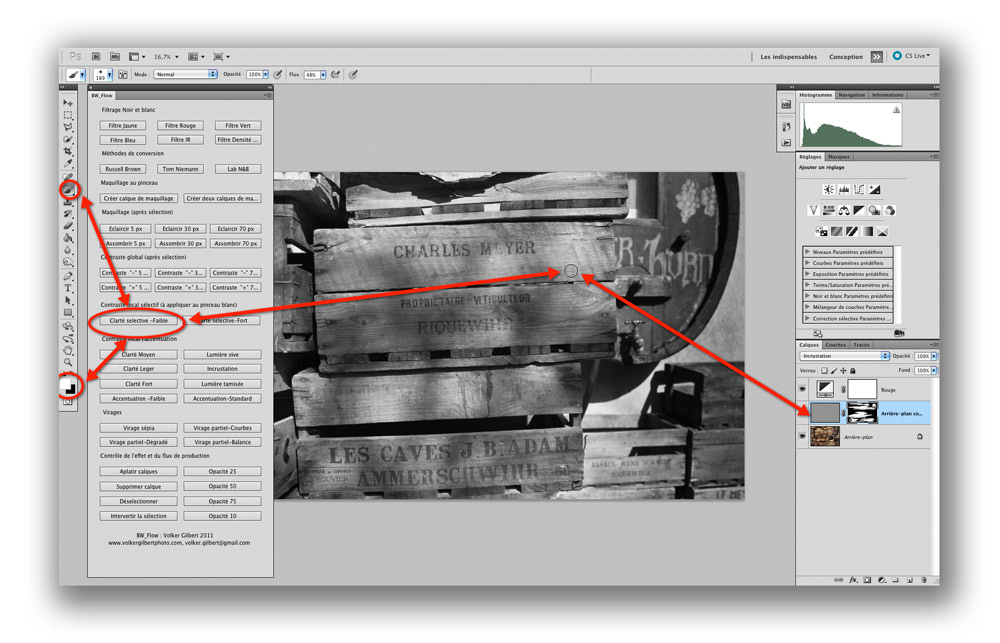The width and height of the screenshot is (1000, 643).
Task: Select the Pen tool
Action: tap(68, 276)
